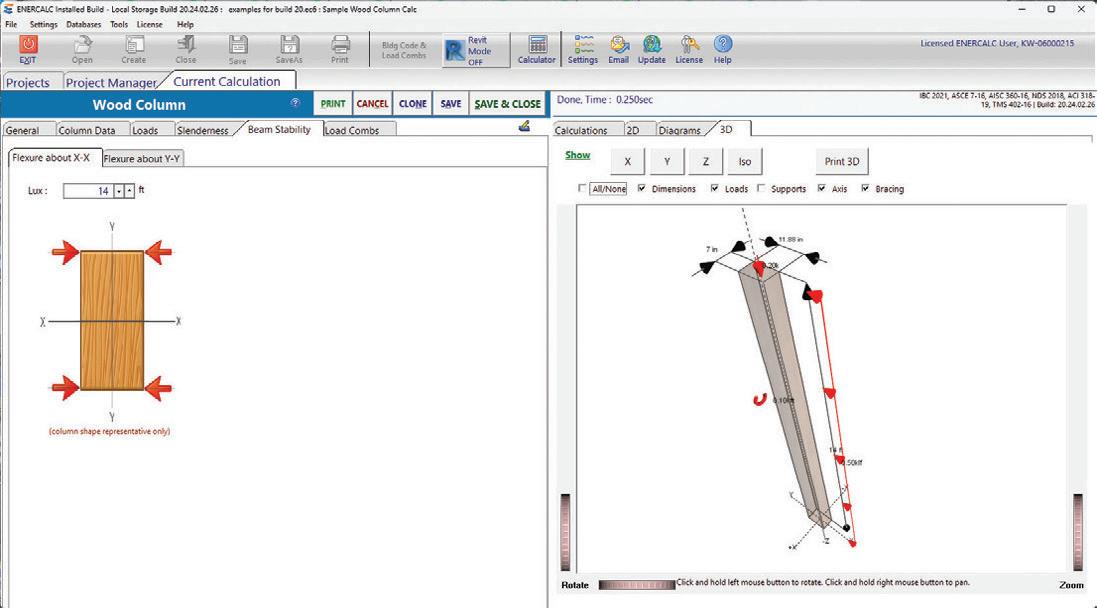Toggle the Bracing checkbox
This screenshot has width=1097, height=608.
pyautogui.click(x=865, y=188)
